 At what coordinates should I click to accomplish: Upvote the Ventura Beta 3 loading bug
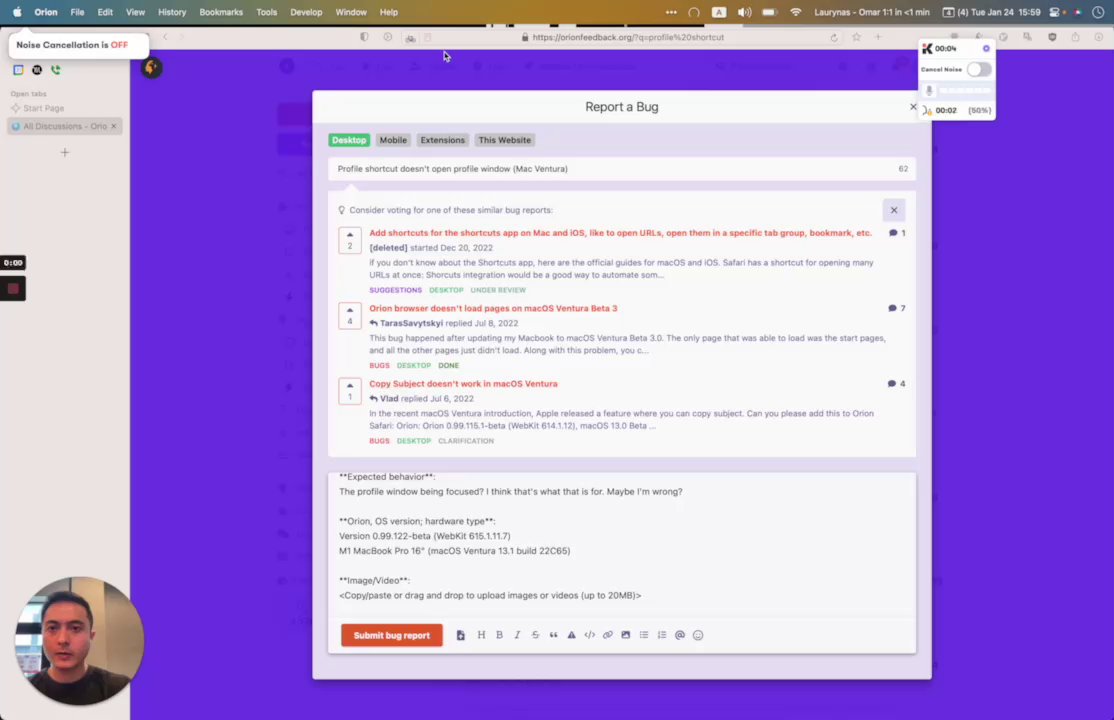point(350,316)
